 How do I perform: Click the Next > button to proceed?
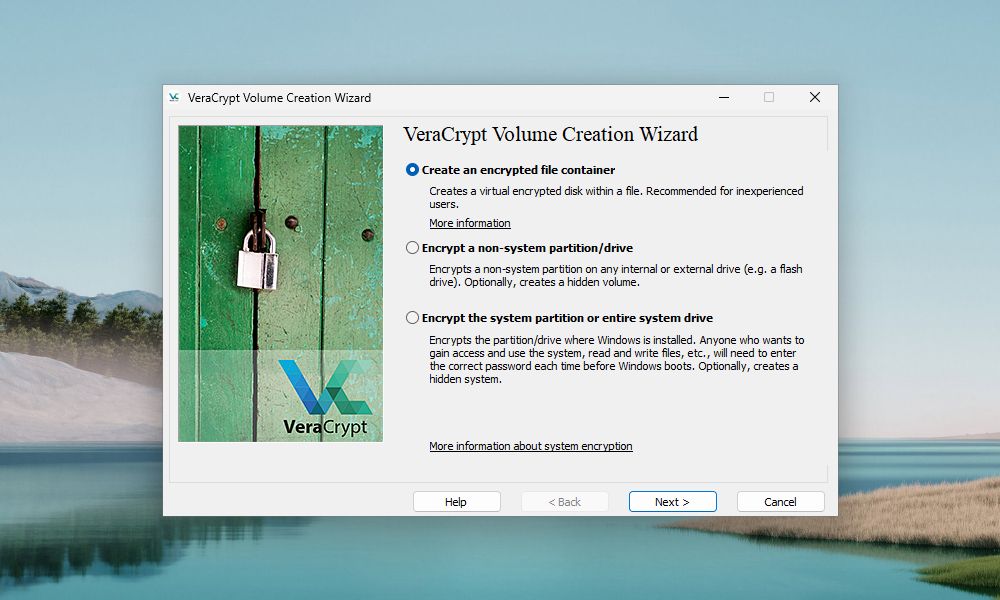pyautogui.click(x=672, y=501)
